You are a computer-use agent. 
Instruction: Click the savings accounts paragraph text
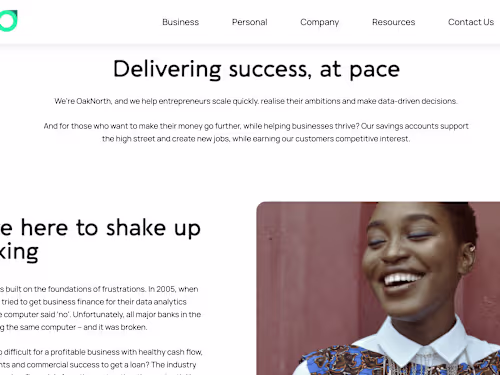(256, 132)
